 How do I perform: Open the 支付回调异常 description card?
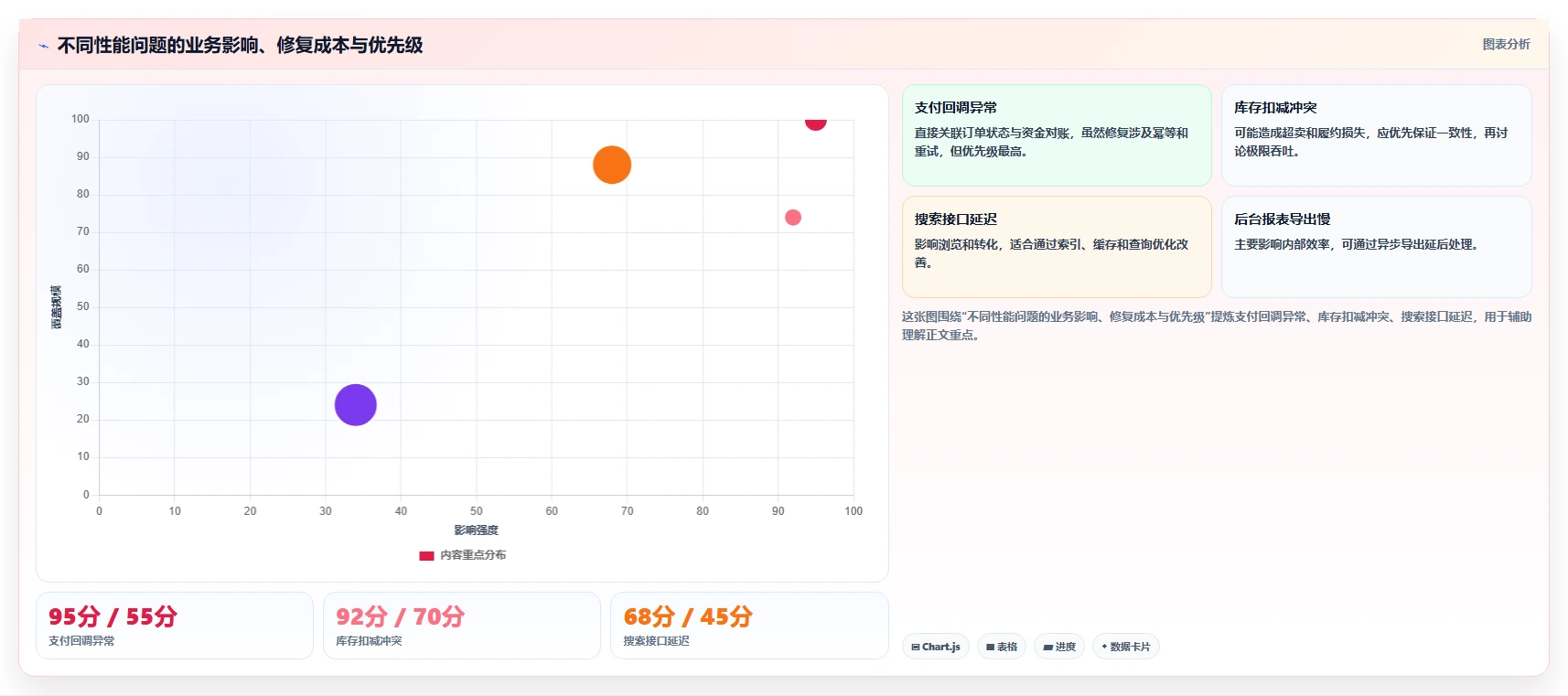1057,135
